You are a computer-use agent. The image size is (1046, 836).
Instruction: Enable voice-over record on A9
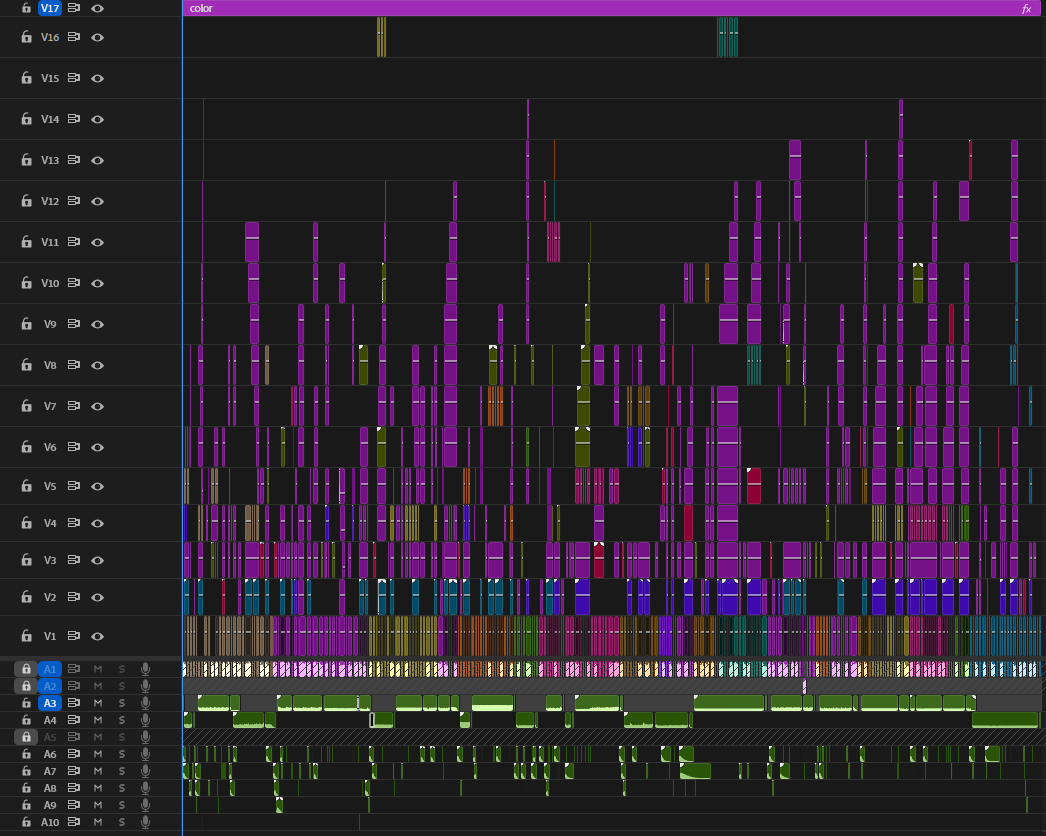click(145, 805)
